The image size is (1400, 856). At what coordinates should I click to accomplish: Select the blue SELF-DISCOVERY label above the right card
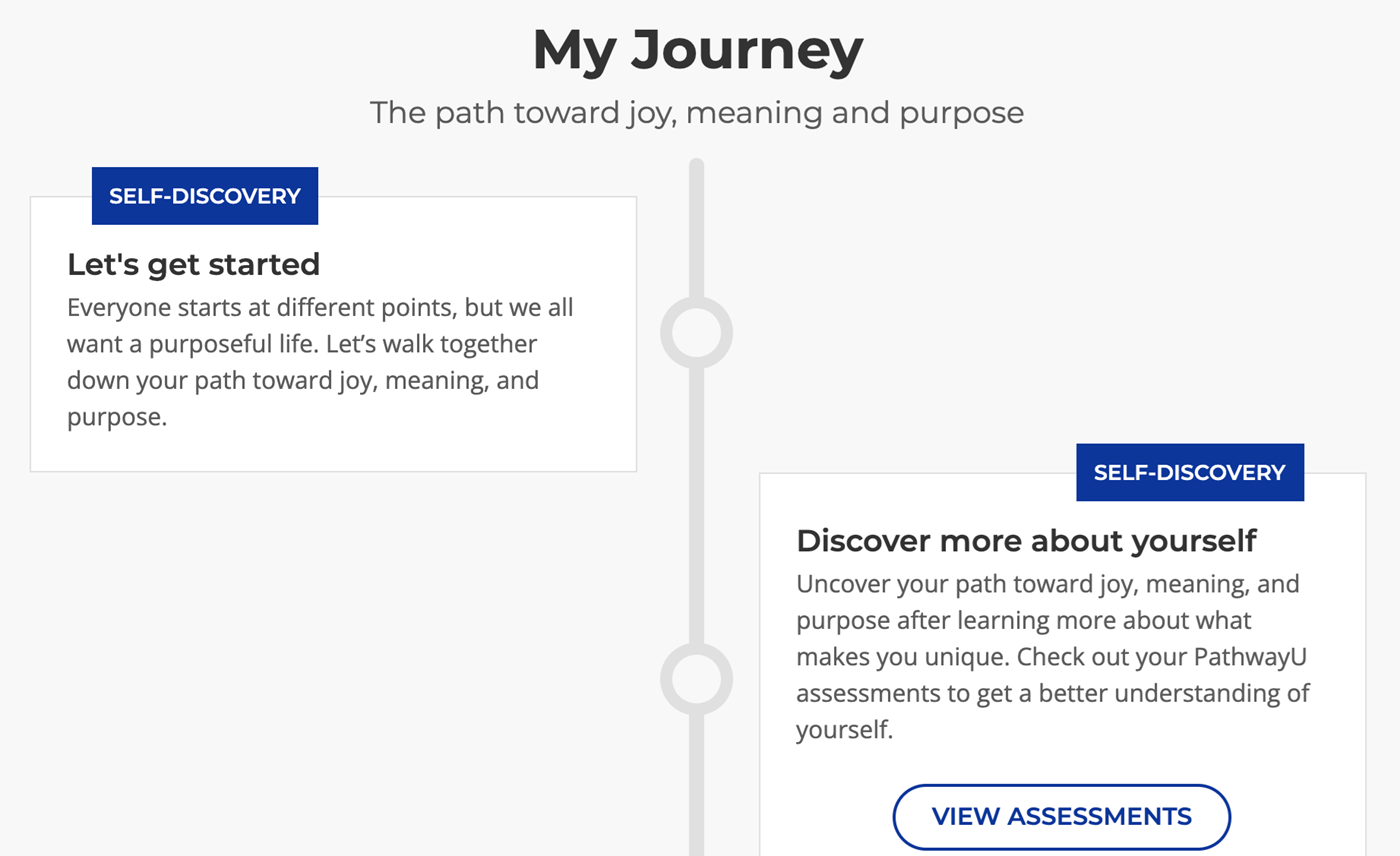coord(1189,472)
